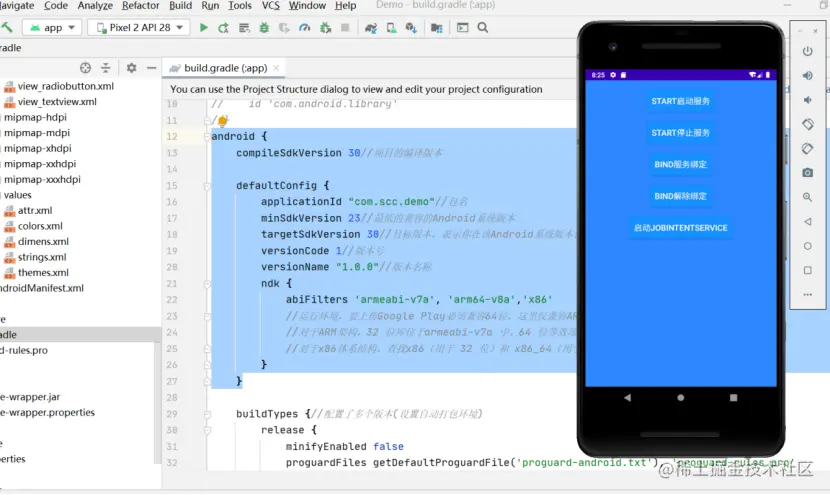
Task: Collapse the buildTypes block fold marker
Action: coord(207,414)
